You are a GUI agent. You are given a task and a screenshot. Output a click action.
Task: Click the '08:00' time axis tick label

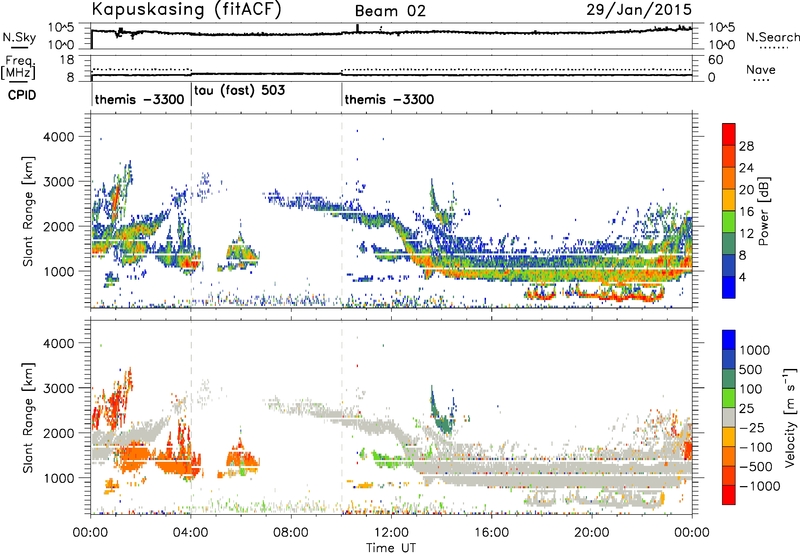290,533
